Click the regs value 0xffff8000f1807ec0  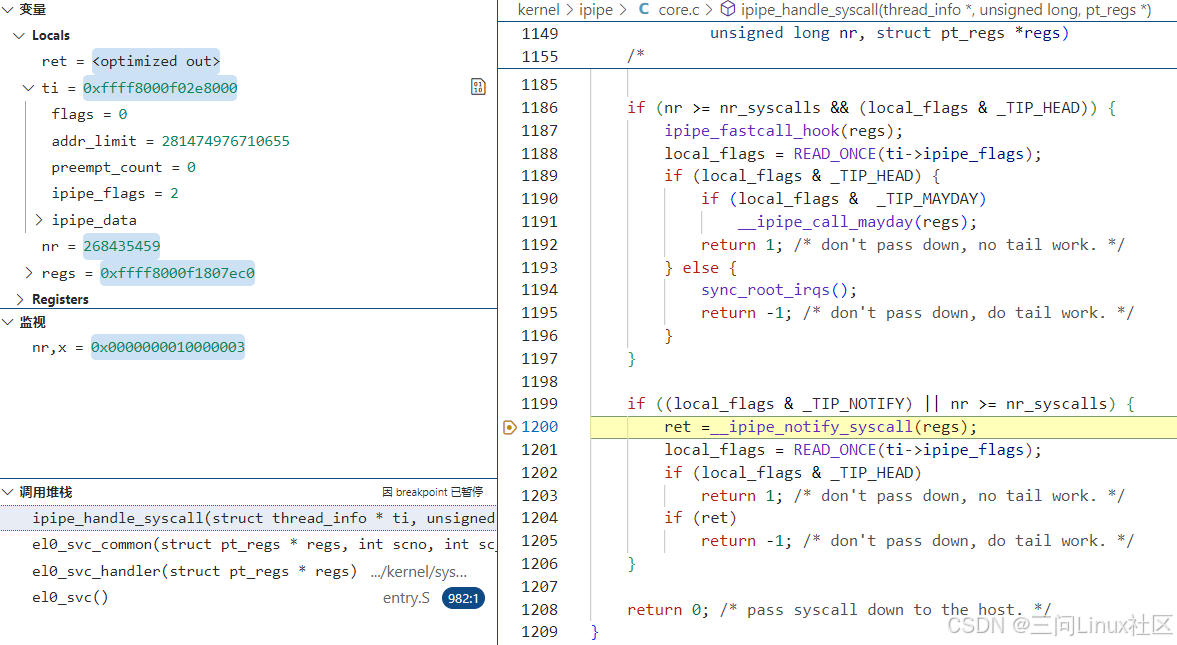pos(177,273)
